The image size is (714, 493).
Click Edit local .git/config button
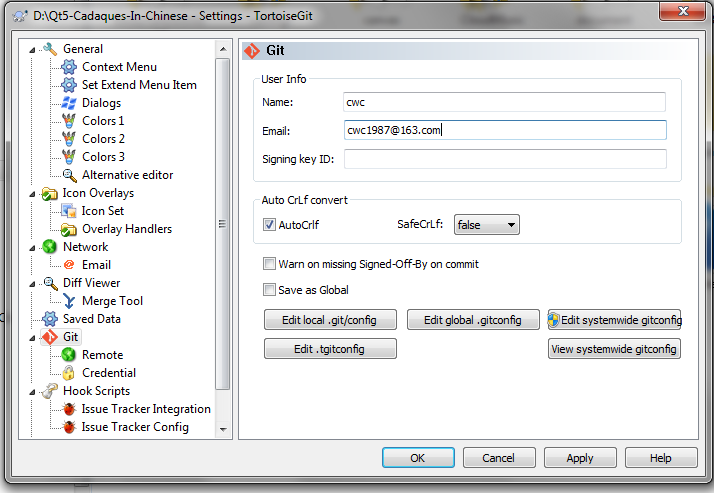tap(330, 320)
